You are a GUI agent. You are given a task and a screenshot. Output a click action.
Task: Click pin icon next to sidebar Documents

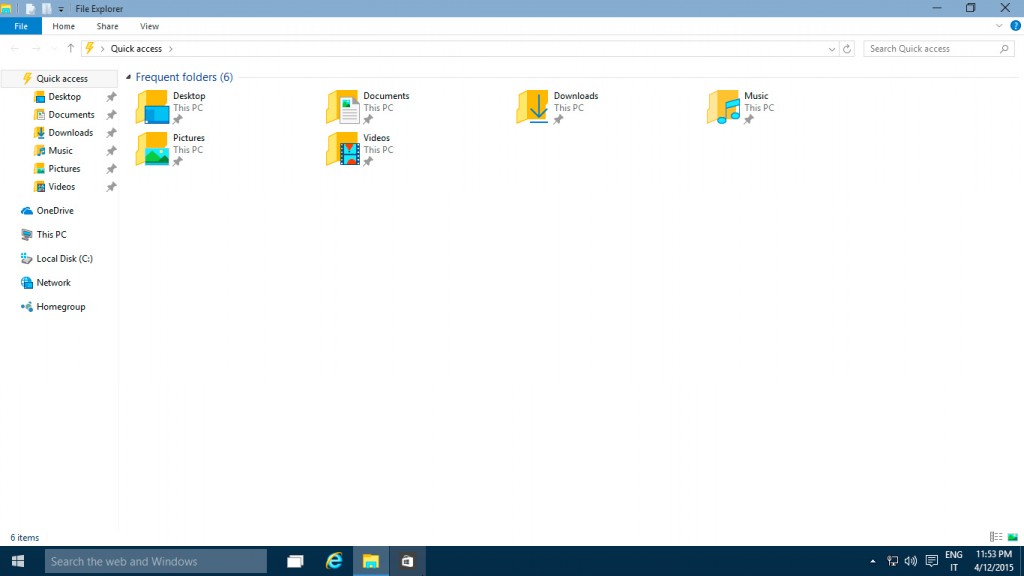pos(112,115)
